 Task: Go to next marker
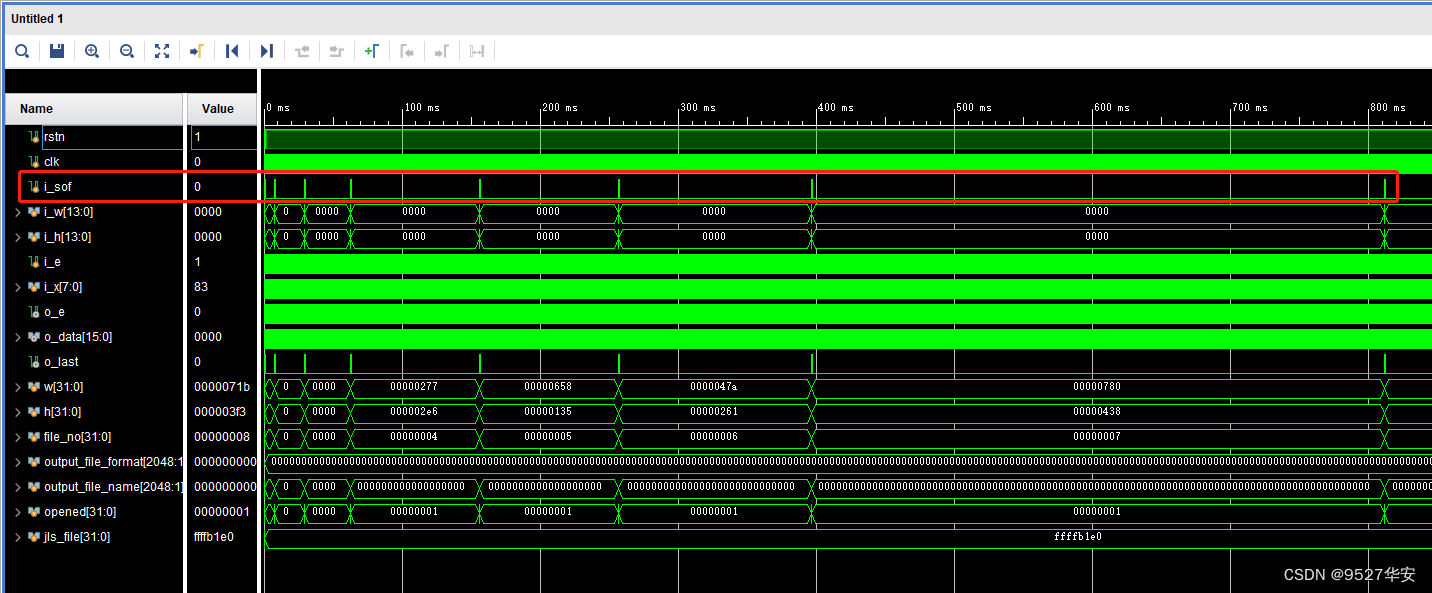click(442, 51)
